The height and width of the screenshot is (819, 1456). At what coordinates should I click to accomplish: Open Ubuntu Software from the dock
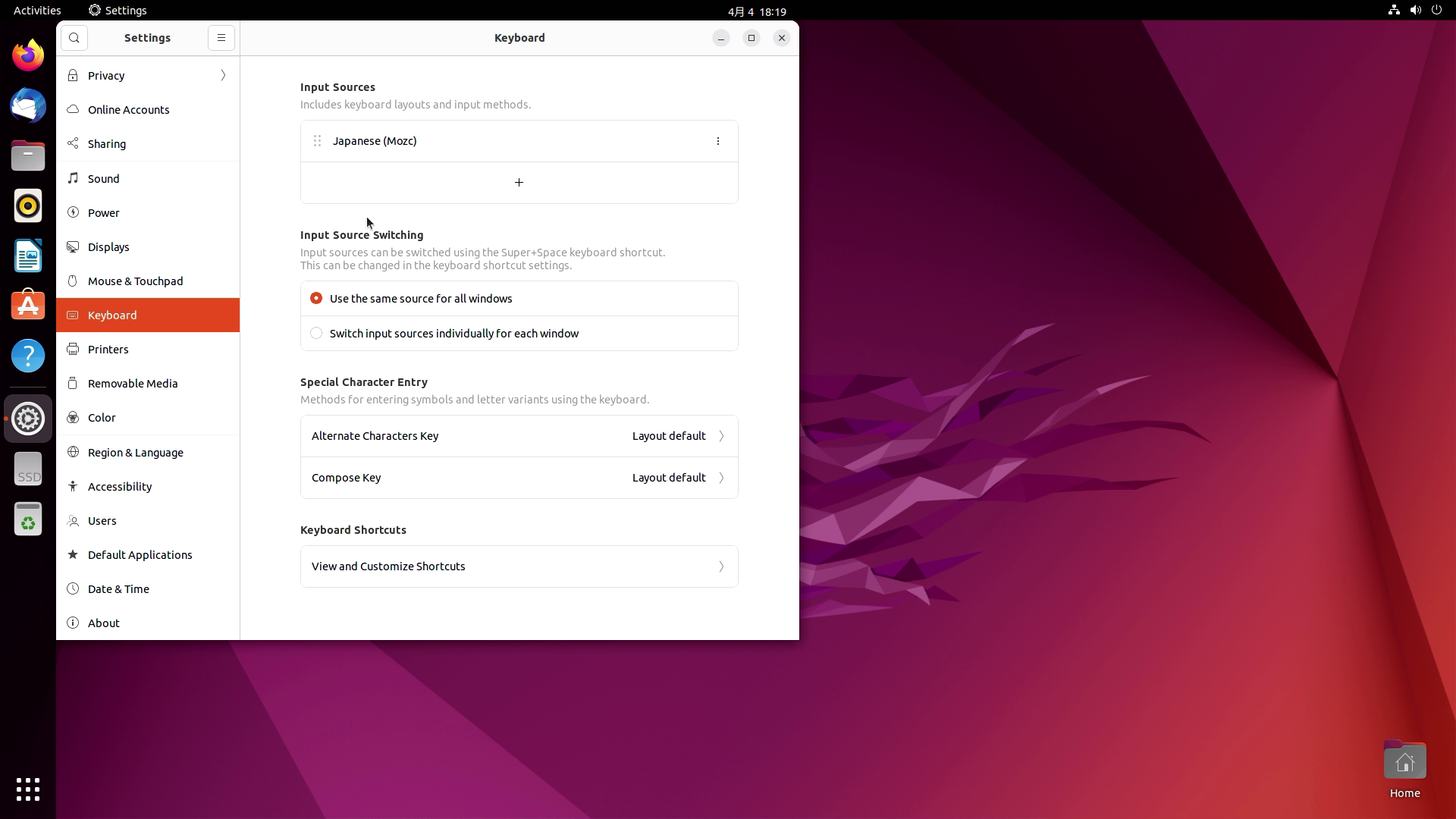(x=27, y=305)
